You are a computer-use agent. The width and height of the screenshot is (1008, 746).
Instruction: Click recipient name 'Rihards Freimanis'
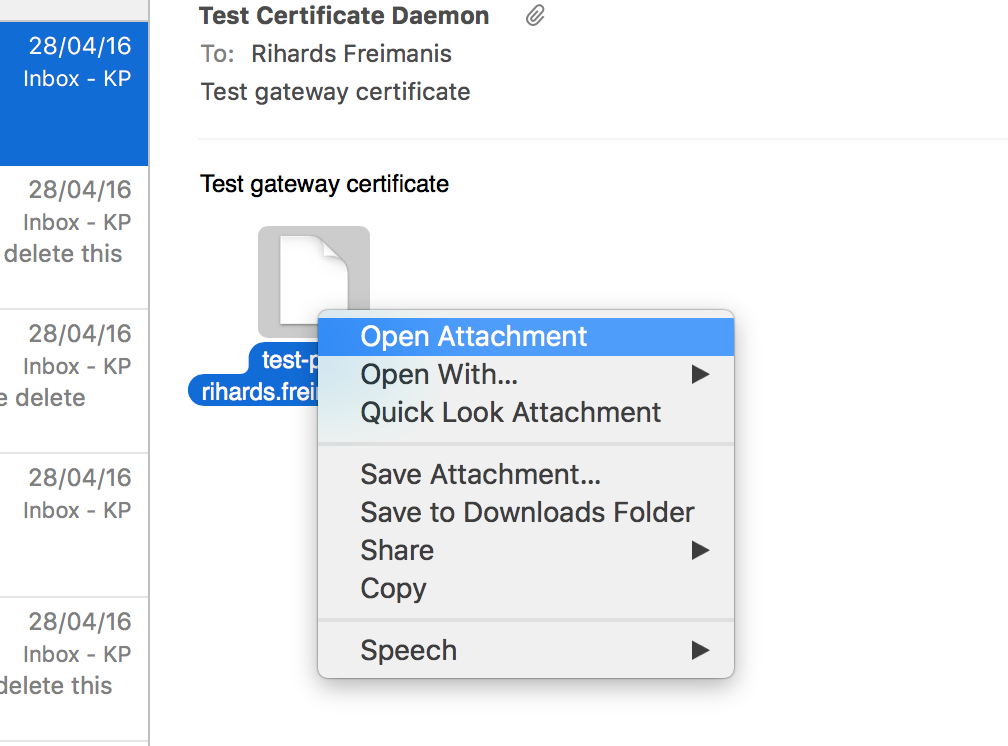pos(350,53)
